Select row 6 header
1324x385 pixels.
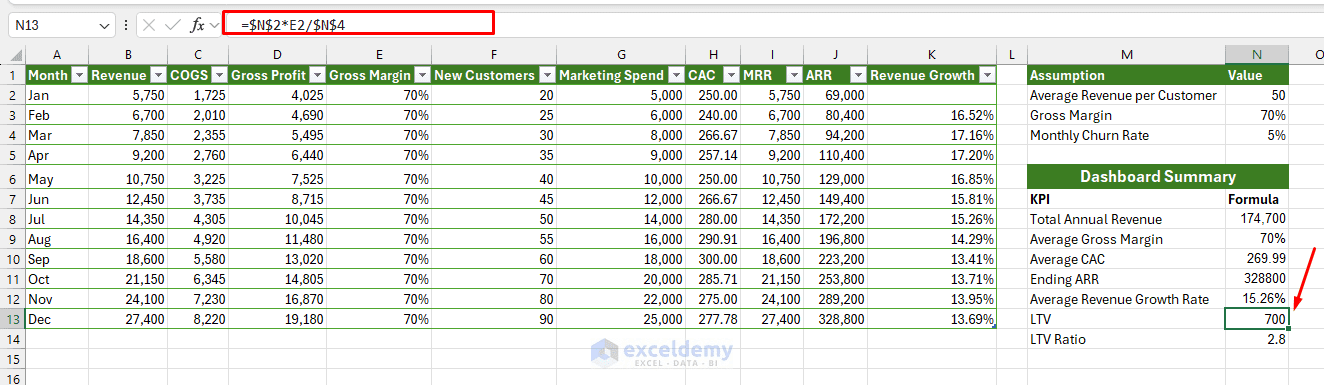point(13,179)
